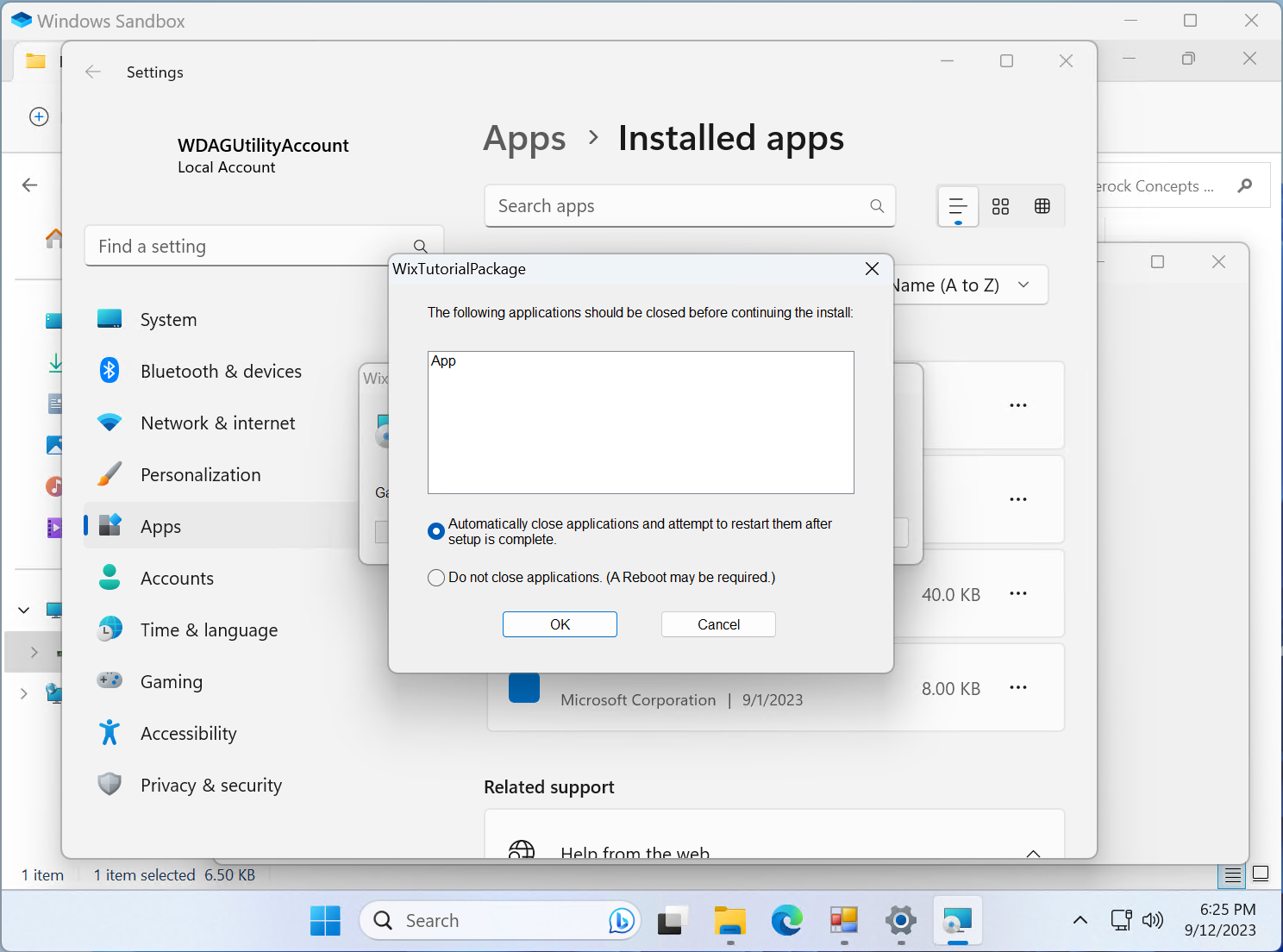Open Bluetooth & devices settings

[x=221, y=371]
